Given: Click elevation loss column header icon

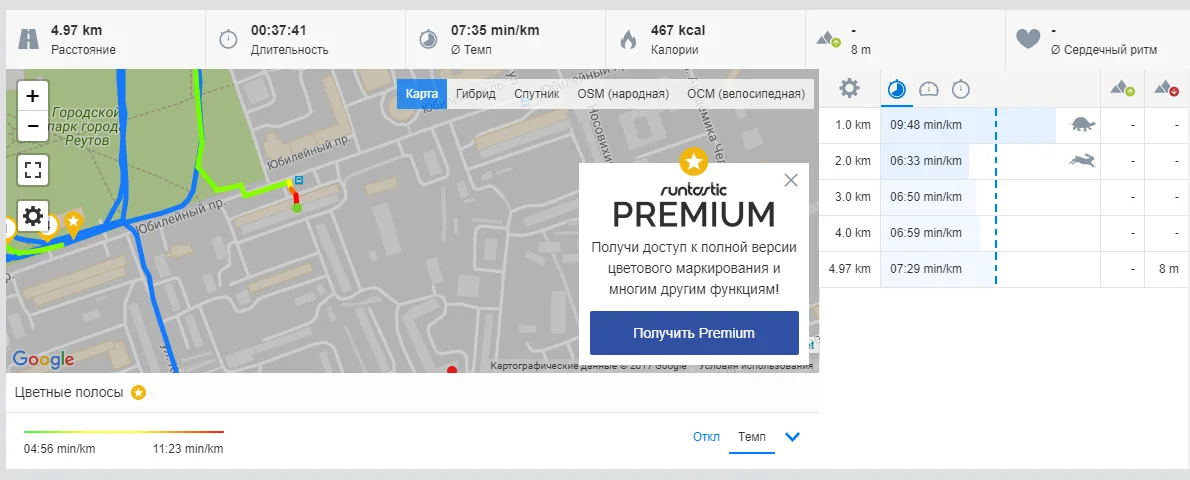Looking at the screenshot, I should 1166,89.
